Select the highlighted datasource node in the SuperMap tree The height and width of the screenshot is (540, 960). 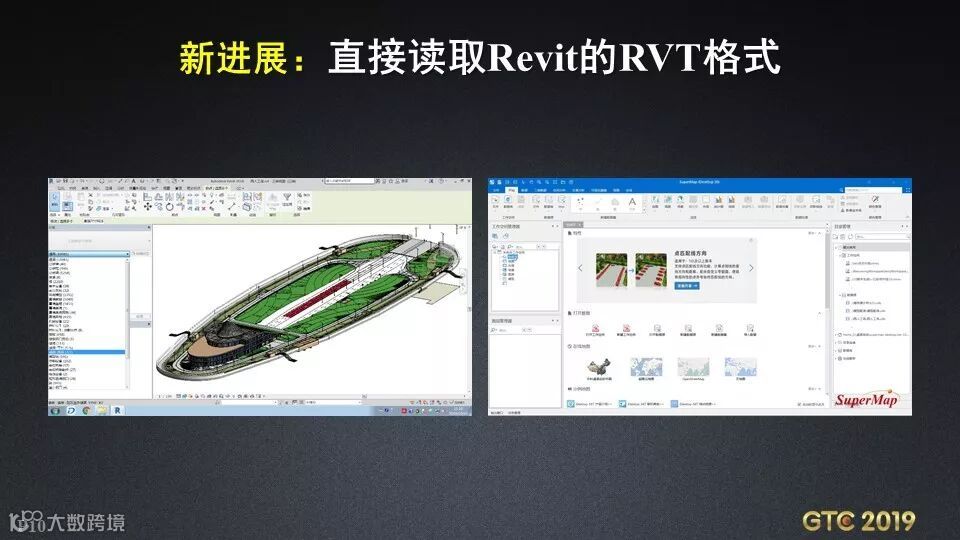[512, 257]
